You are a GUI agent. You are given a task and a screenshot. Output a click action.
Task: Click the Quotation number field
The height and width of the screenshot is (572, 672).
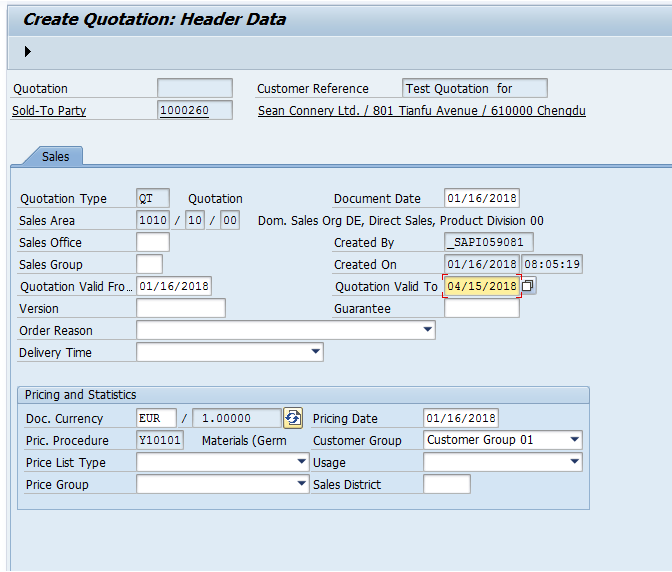(195, 88)
